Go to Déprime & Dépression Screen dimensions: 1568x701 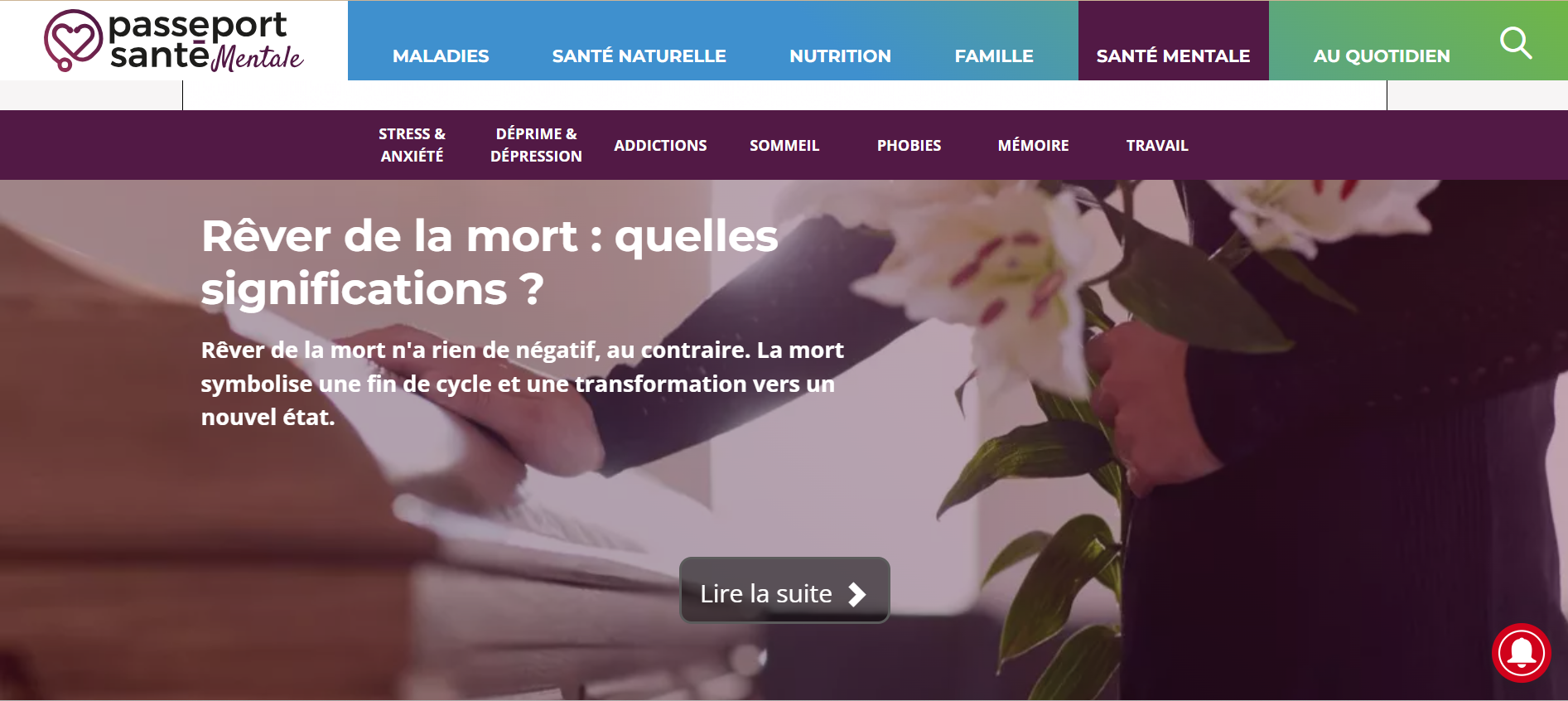536,145
